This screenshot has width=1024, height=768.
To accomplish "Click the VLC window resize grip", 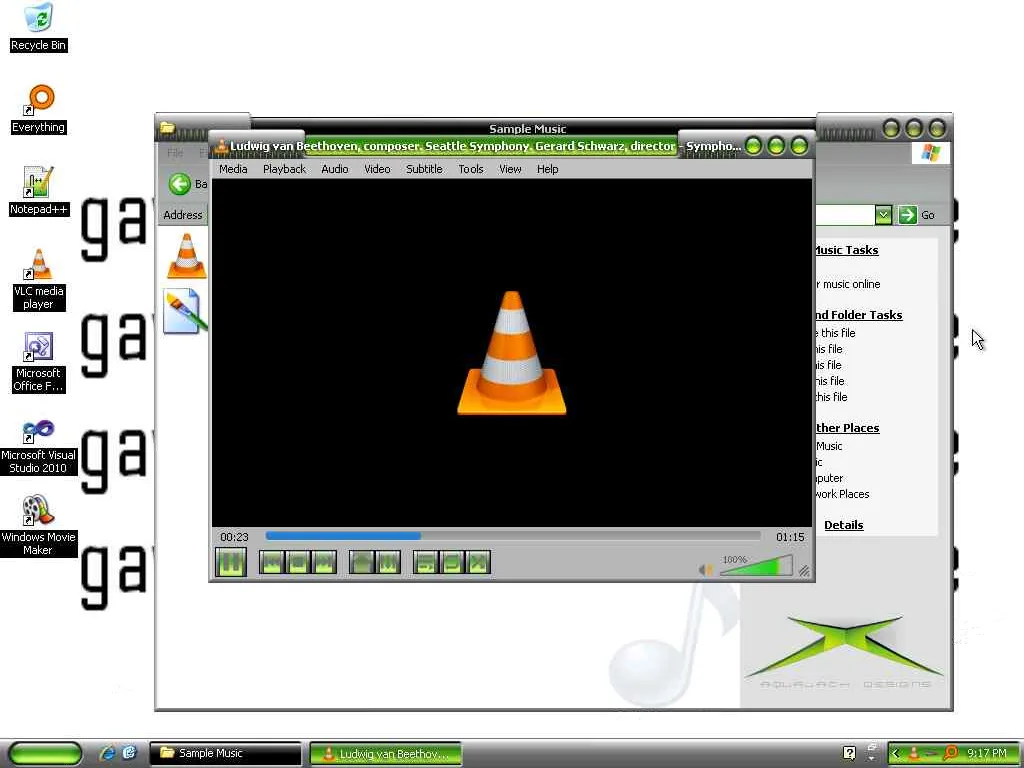I will point(805,571).
